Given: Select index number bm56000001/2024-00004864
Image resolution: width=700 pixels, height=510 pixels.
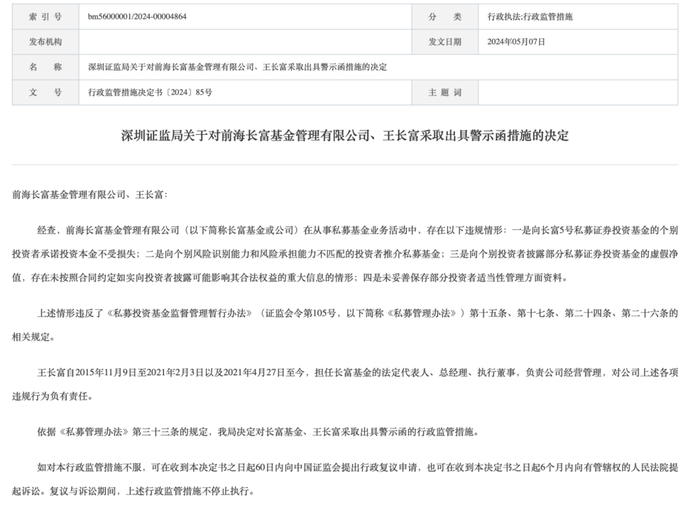Looking at the screenshot, I should tap(137, 17).
